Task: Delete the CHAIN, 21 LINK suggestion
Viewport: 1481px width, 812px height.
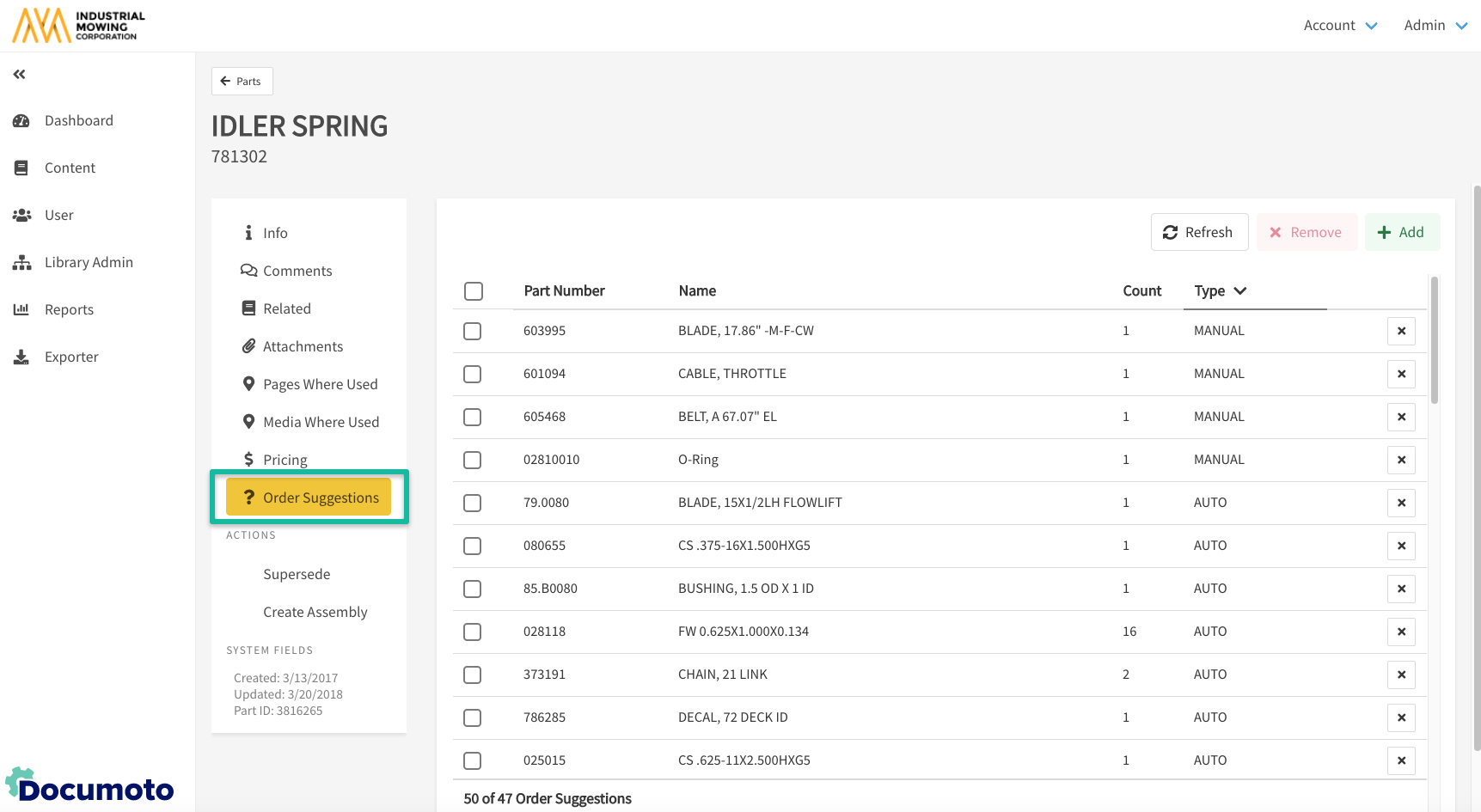Action: (x=1401, y=675)
